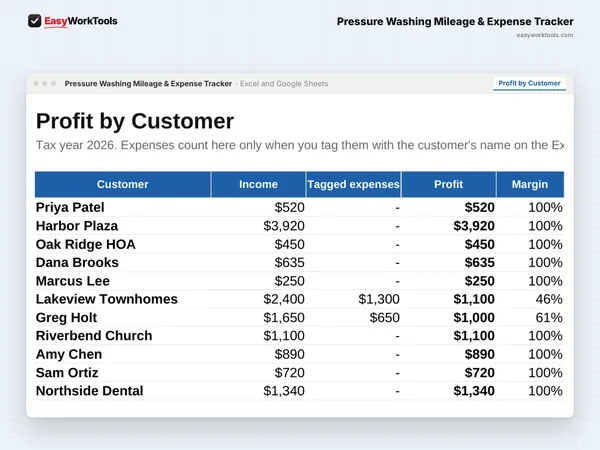Click the Tax year 2026 description text
The width and height of the screenshot is (600, 450).
[x=300, y=145]
